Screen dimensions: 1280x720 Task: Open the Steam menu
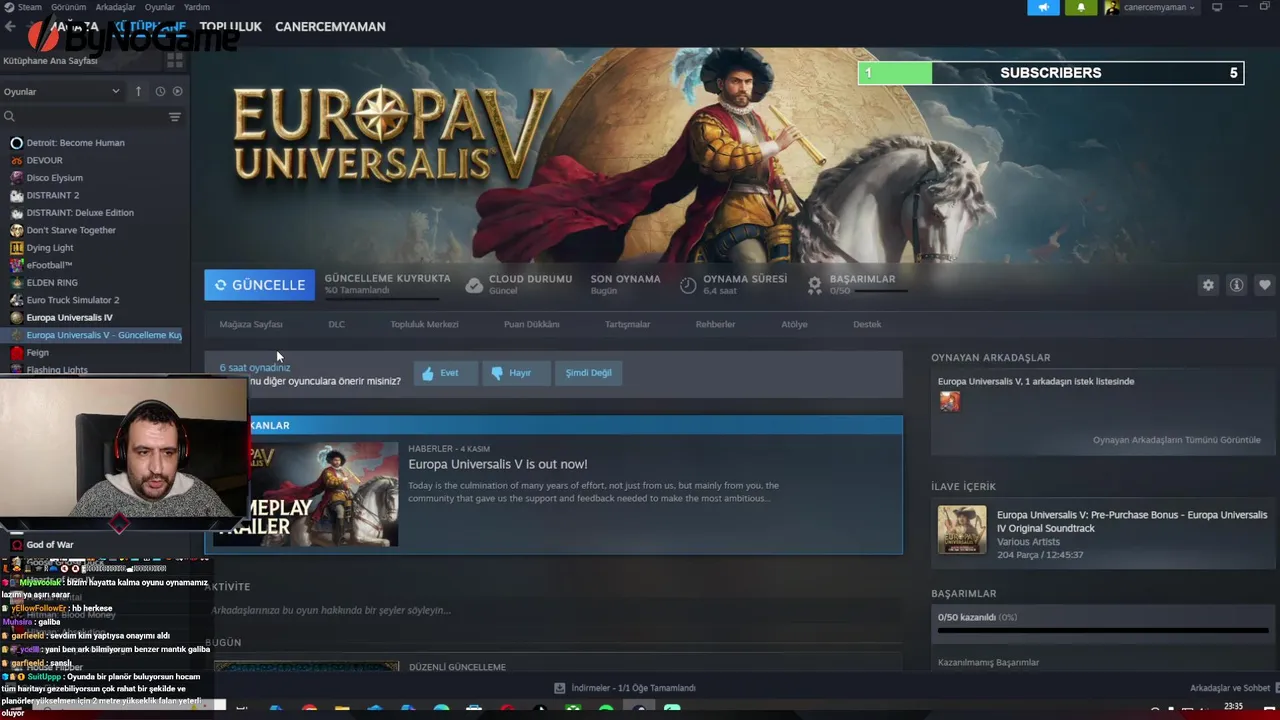coord(23,7)
